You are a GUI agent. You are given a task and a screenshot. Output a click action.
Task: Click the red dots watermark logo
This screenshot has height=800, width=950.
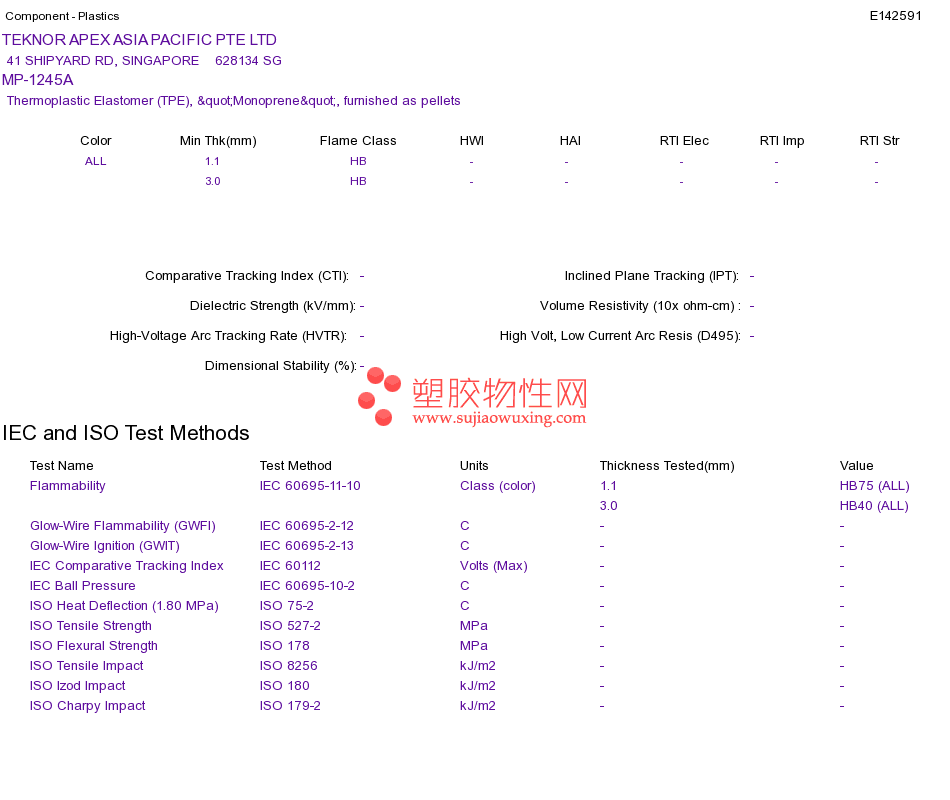coord(379,396)
